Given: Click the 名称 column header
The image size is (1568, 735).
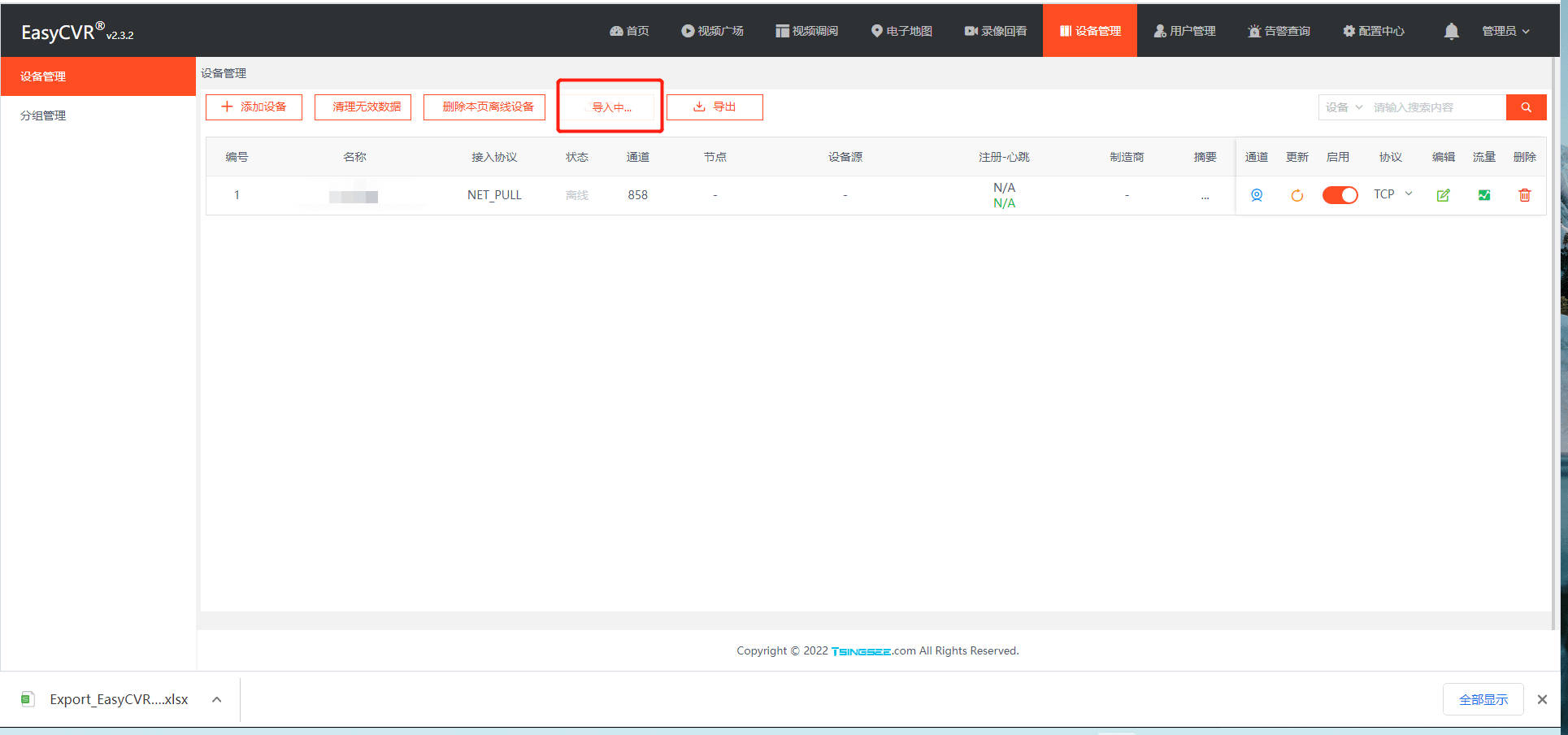Looking at the screenshot, I should [354, 157].
